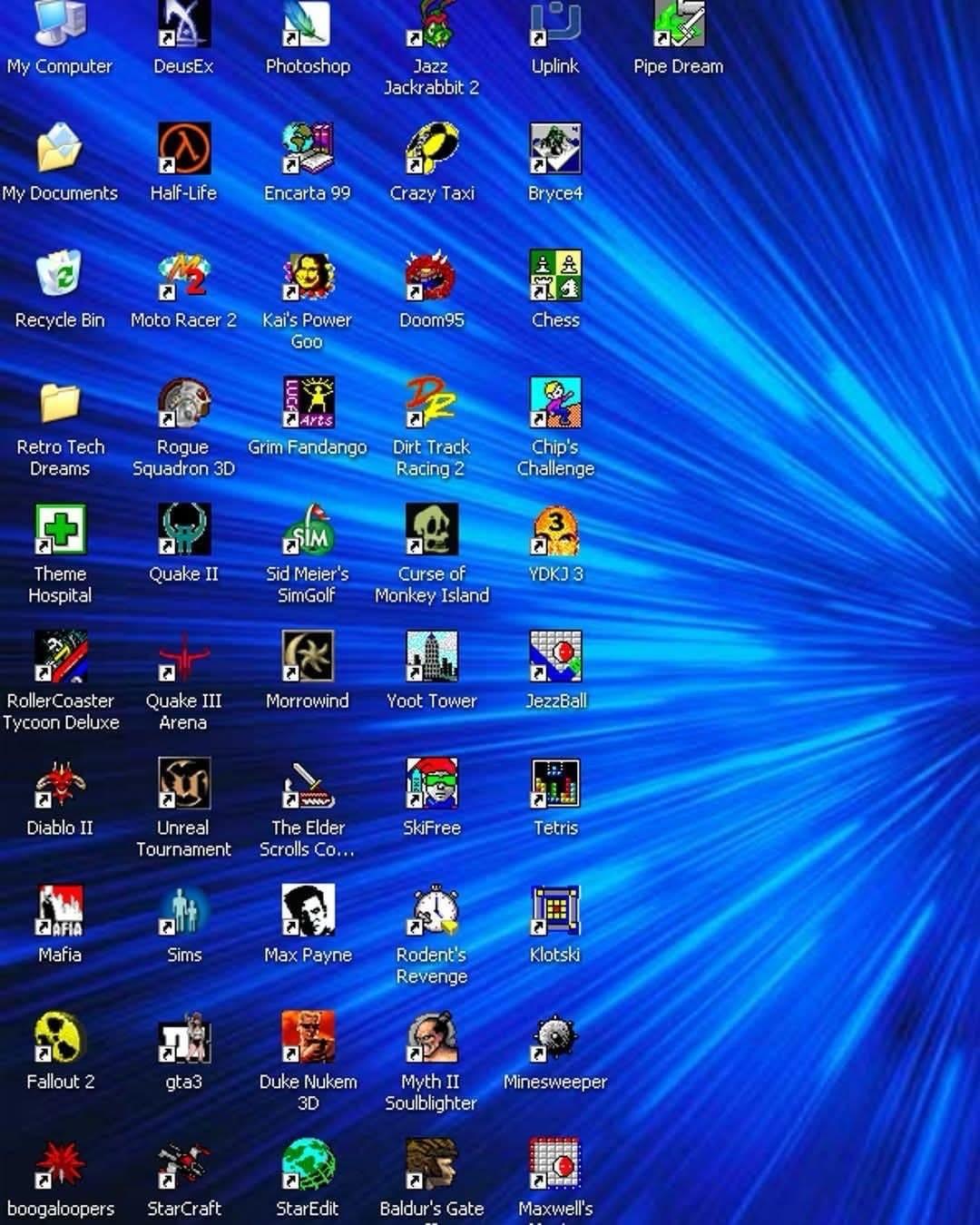Image resolution: width=980 pixels, height=1225 pixels.
Task: Click the Uplink shortcut
Action: [555, 22]
